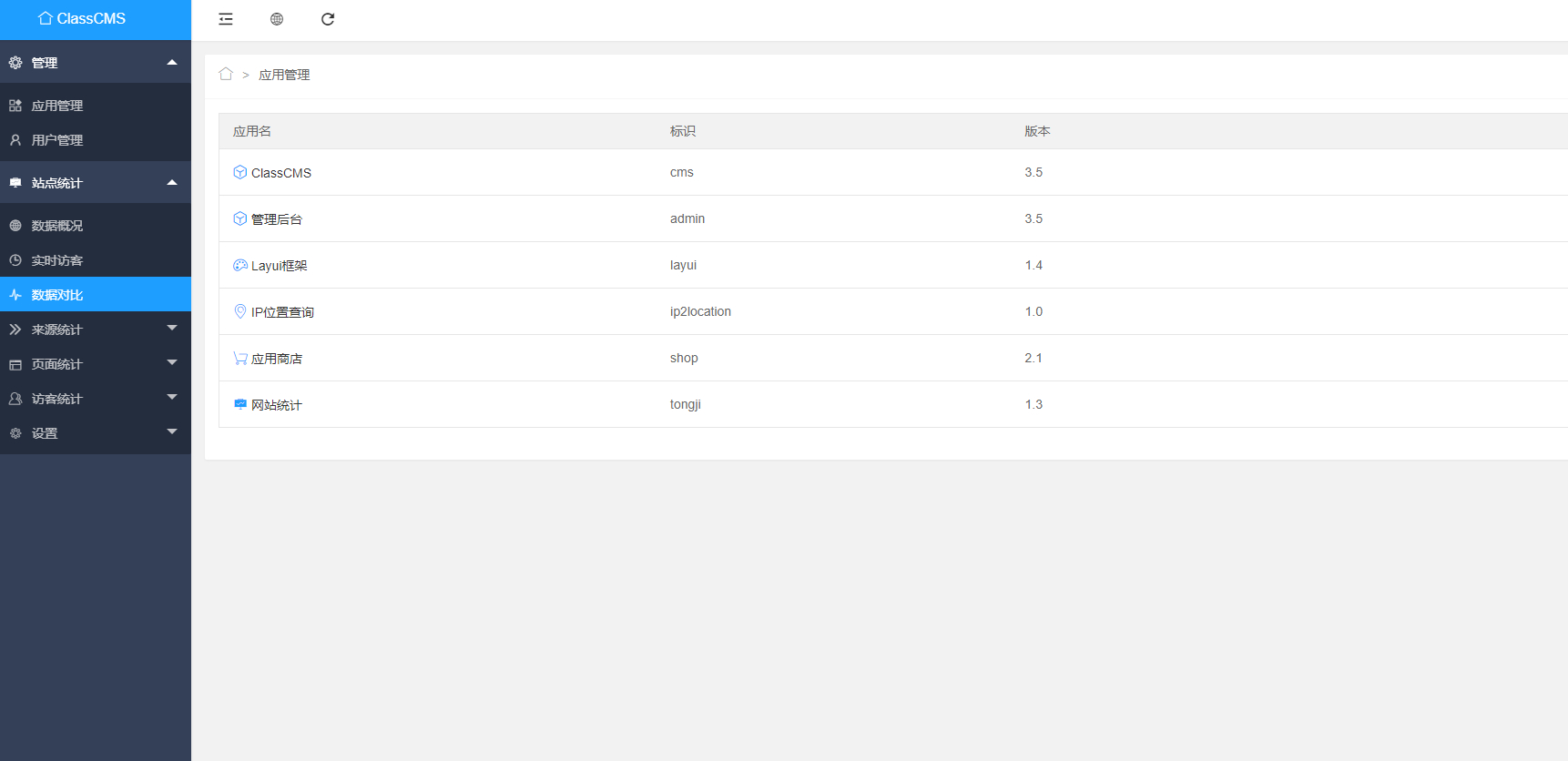The width and height of the screenshot is (1568, 761).
Task: Click the location pin icon for IP位置查询
Action: (240, 311)
